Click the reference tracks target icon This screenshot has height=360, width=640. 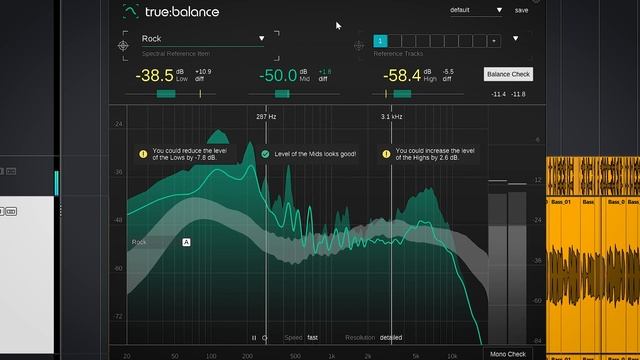(x=359, y=46)
